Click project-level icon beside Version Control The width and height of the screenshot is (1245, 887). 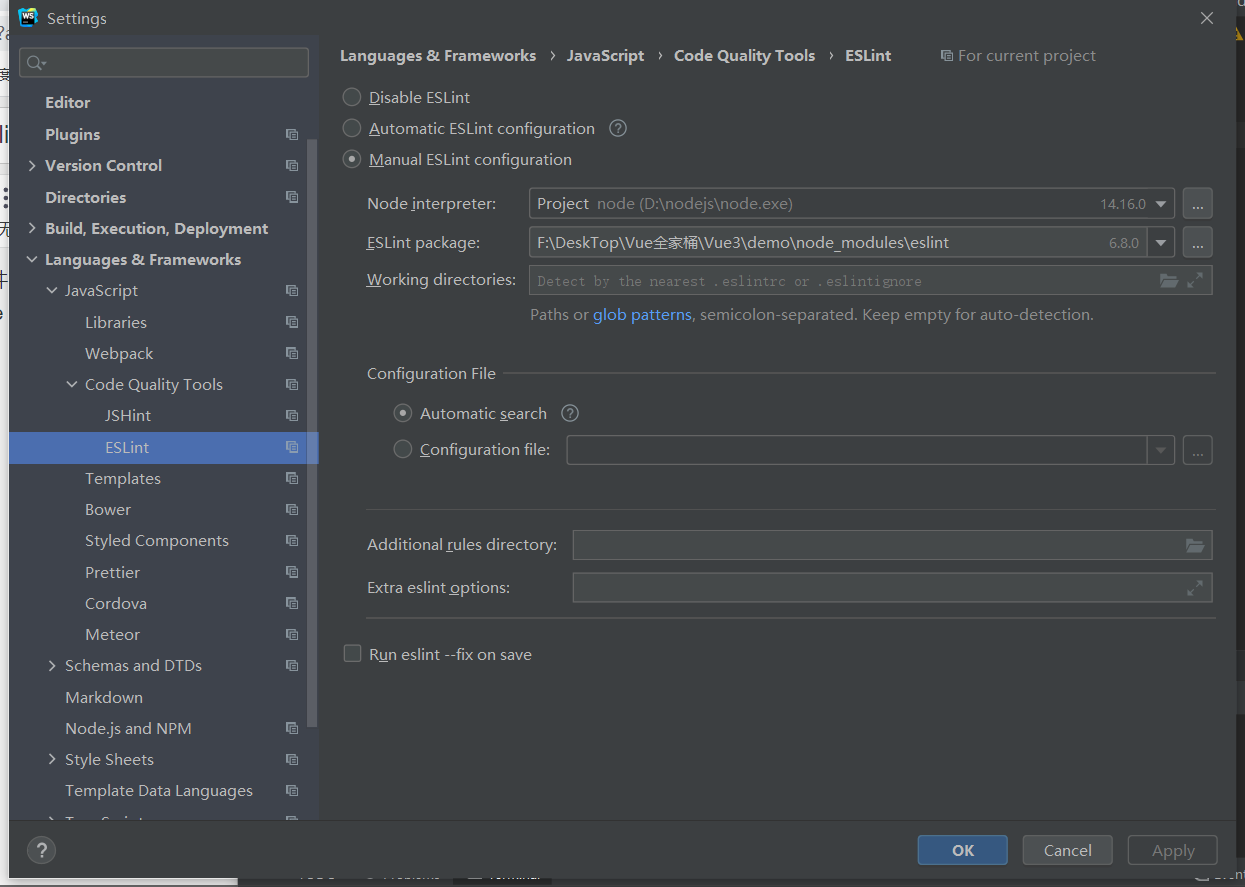click(x=292, y=165)
